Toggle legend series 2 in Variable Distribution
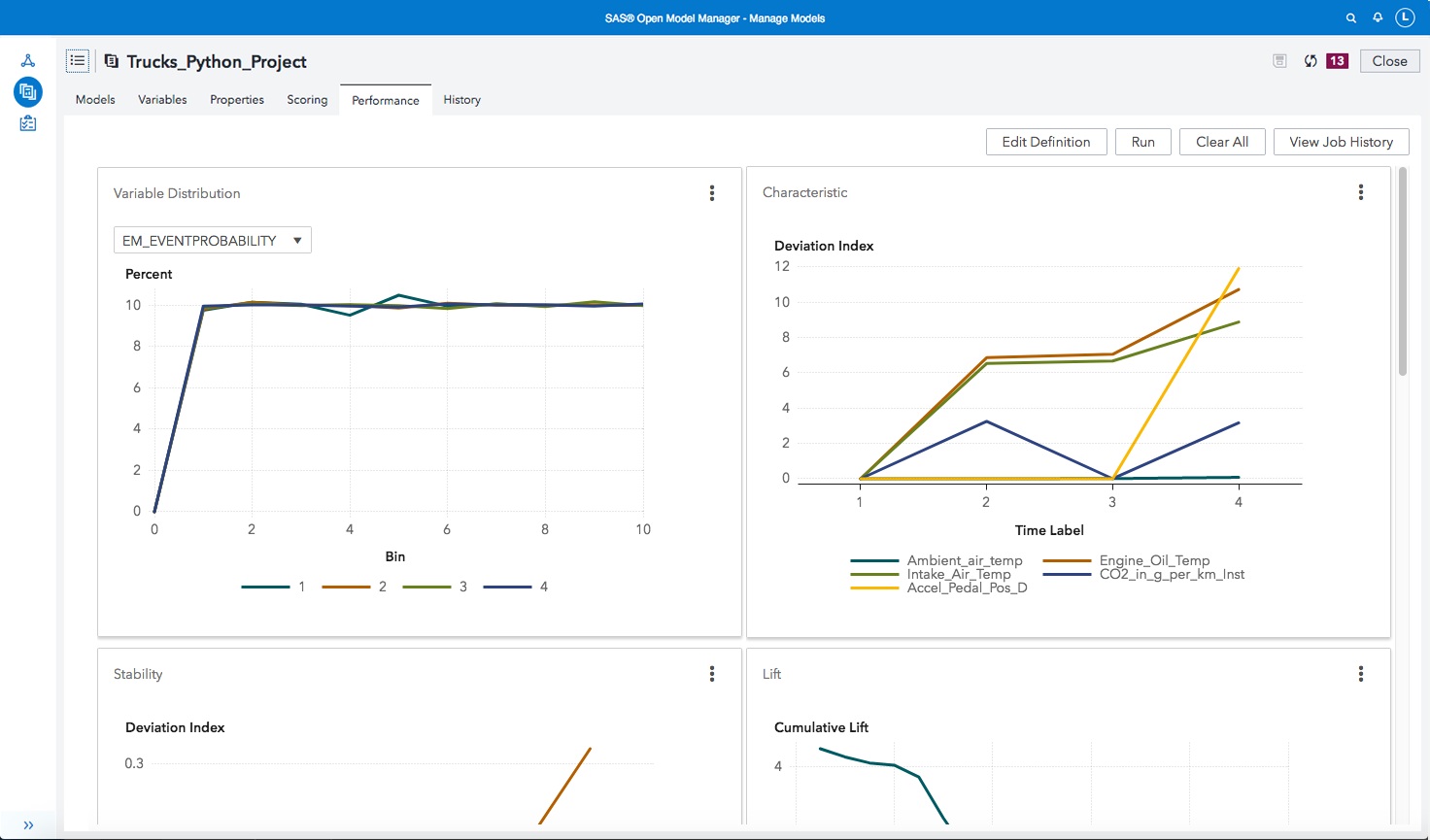This screenshot has height=840, width=1430. click(x=355, y=587)
